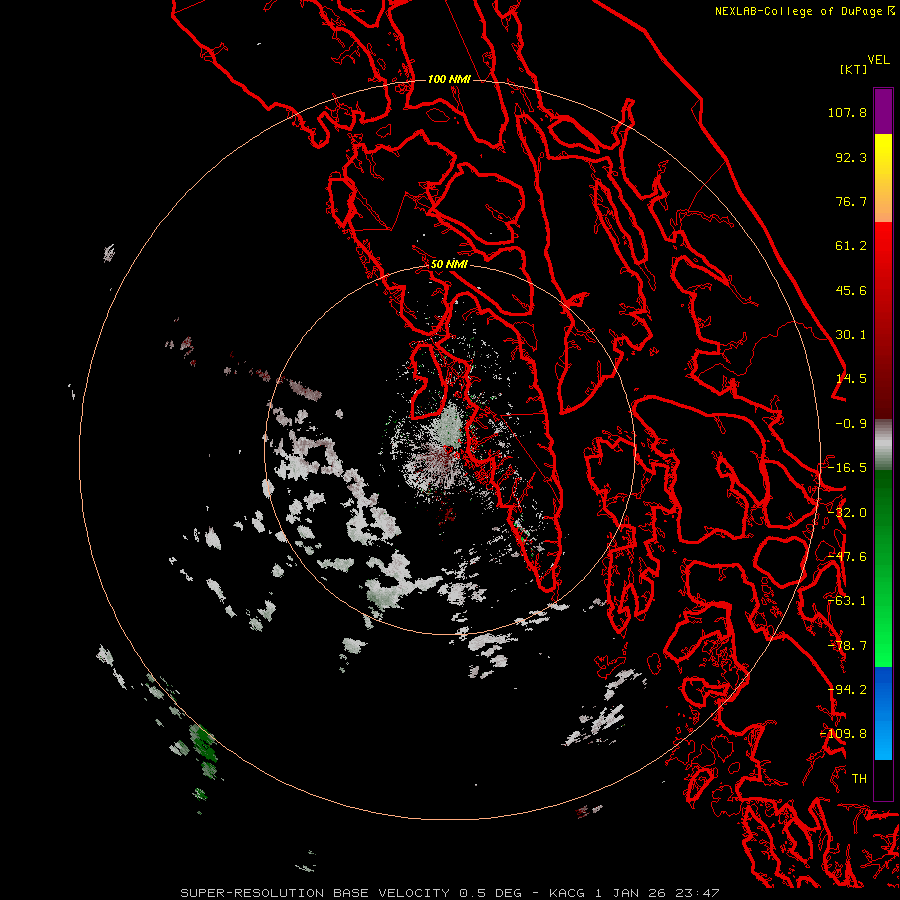Viewport: 900px width, 900px height.
Task: Click the -63.1 legend value
Action: 847,601
